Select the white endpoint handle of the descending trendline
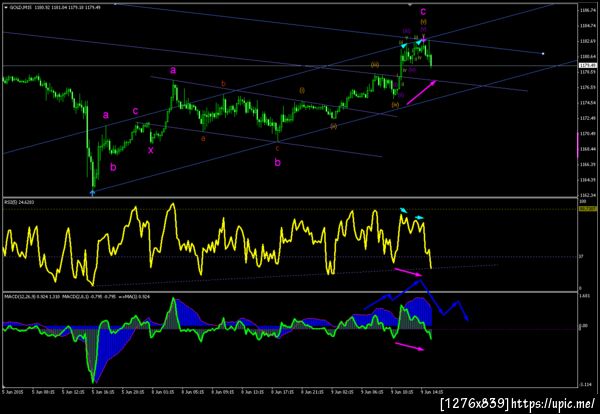The height and width of the screenshot is (414, 600). pos(543,54)
